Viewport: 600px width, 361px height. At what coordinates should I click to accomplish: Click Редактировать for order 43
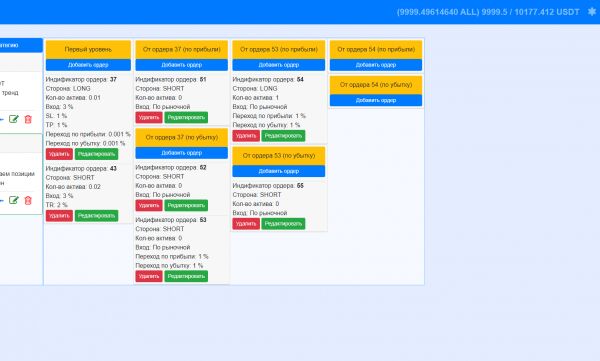tap(96, 216)
